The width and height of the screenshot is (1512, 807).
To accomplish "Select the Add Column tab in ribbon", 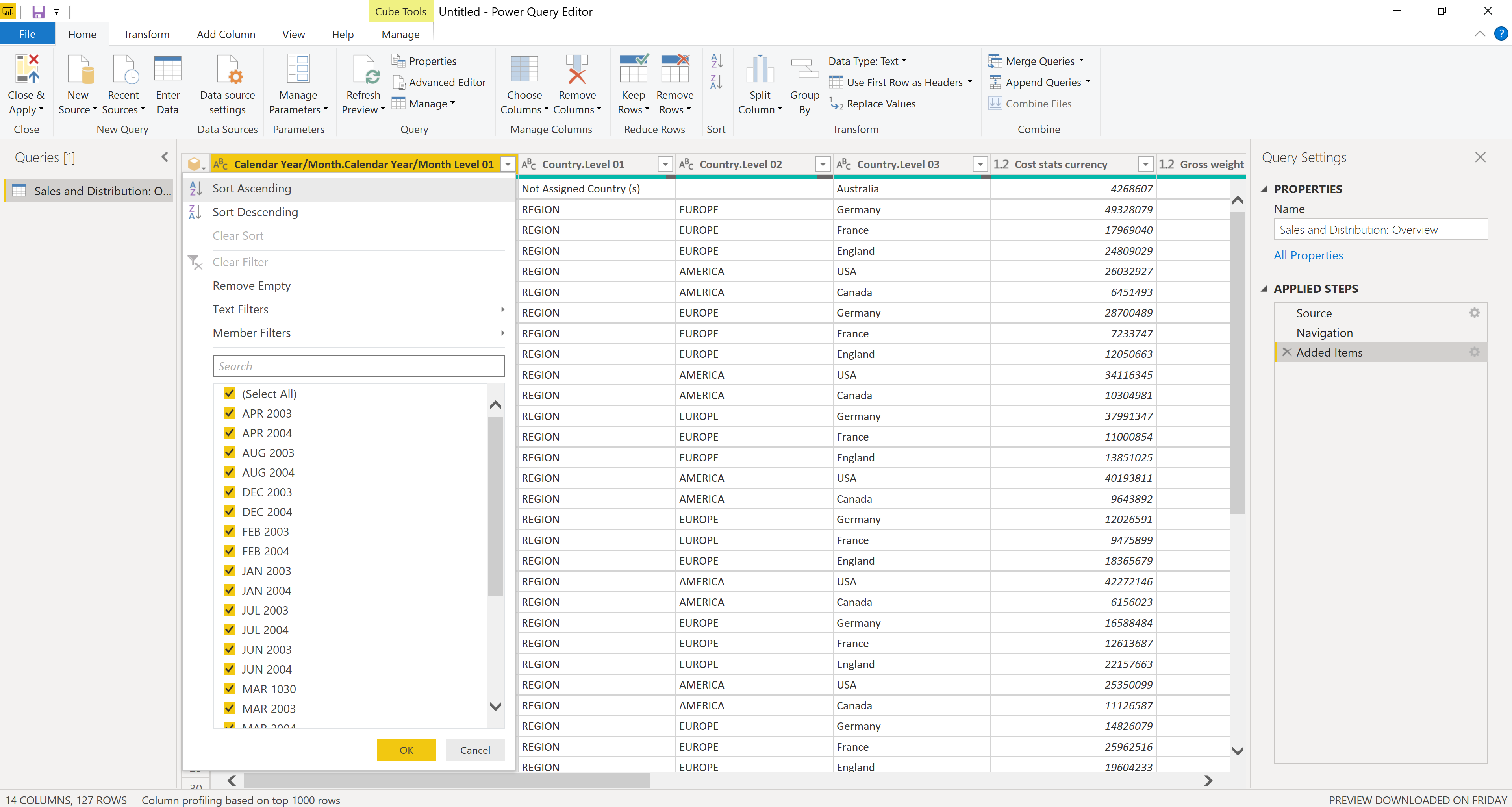I will point(225,34).
